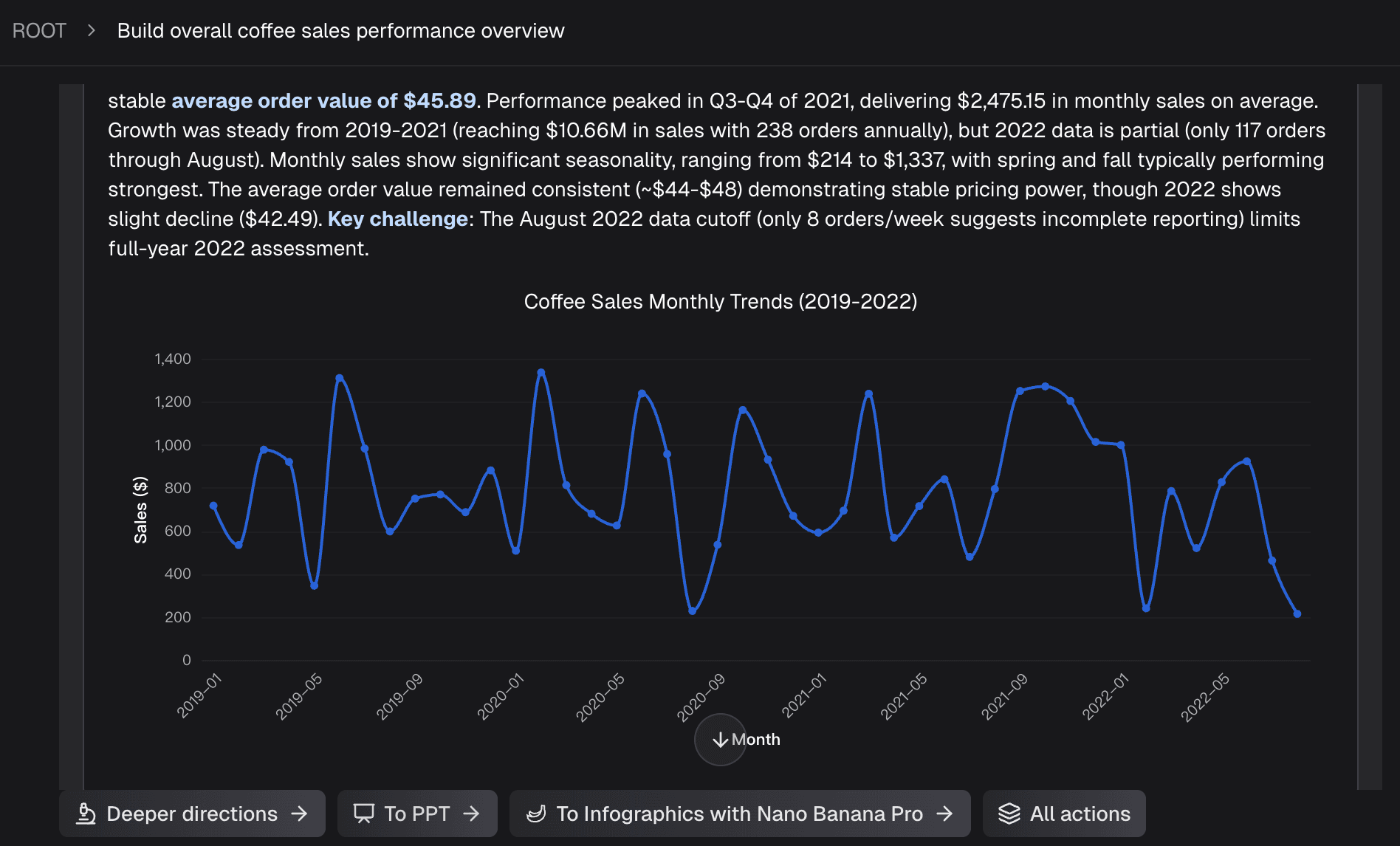The height and width of the screenshot is (846, 1400).
Task: Go to ROOT breadcrumb
Action: (39, 31)
